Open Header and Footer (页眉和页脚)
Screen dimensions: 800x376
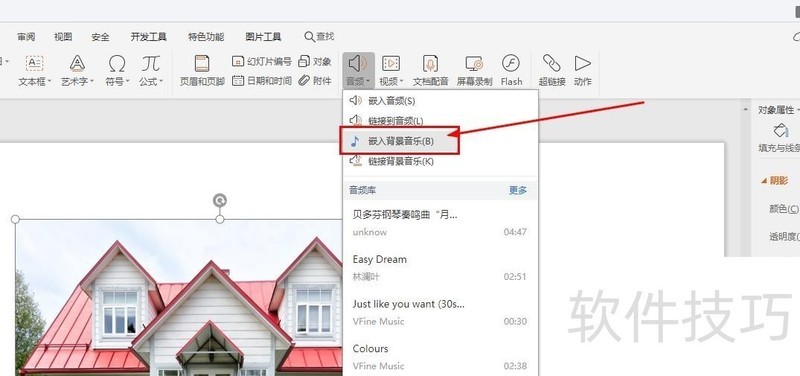(202, 70)
